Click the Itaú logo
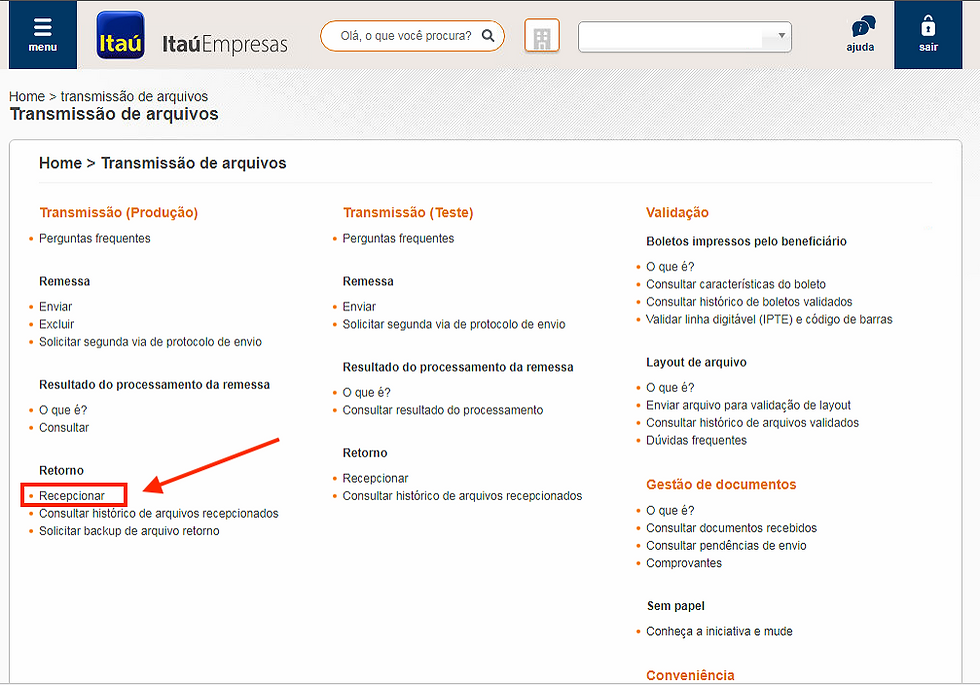Image resolution: width=980 pixels, height=685 pixels. 121,35
